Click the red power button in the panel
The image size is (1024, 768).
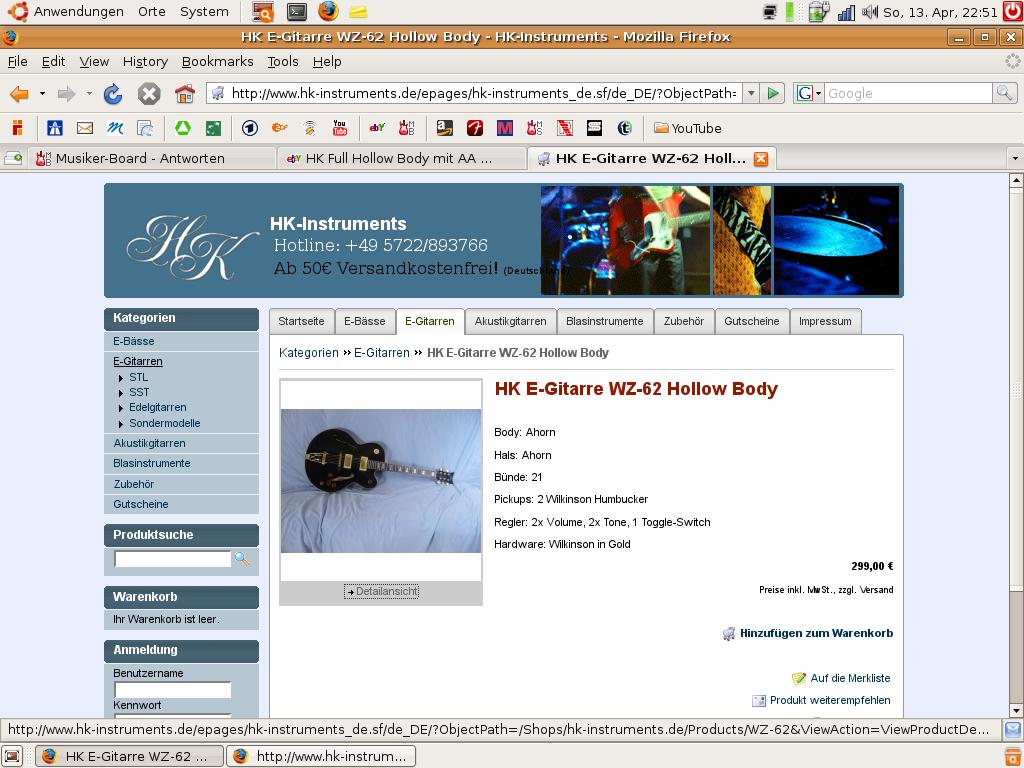1013,11
